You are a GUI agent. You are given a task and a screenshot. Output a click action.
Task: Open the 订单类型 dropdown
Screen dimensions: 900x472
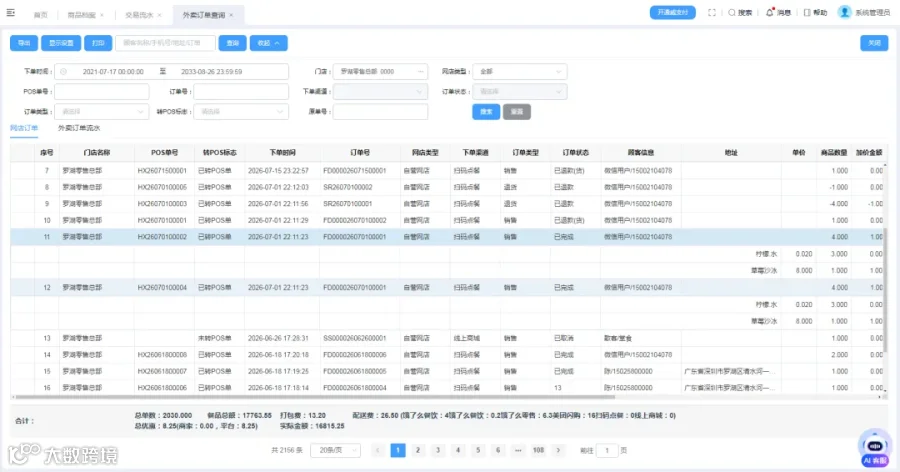(102, 111)
